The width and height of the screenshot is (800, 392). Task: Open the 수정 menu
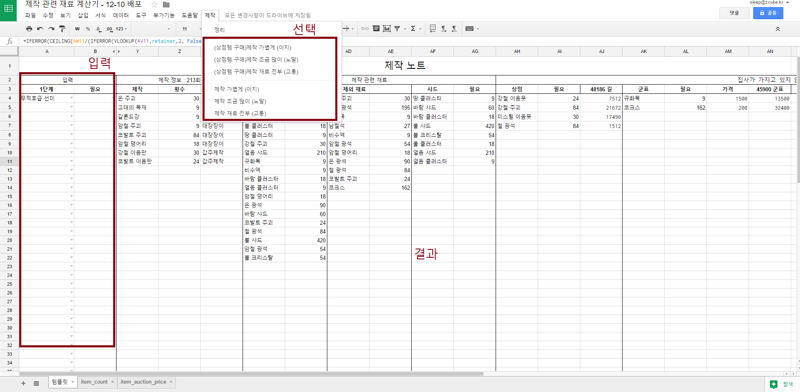(x=48, y=15)
